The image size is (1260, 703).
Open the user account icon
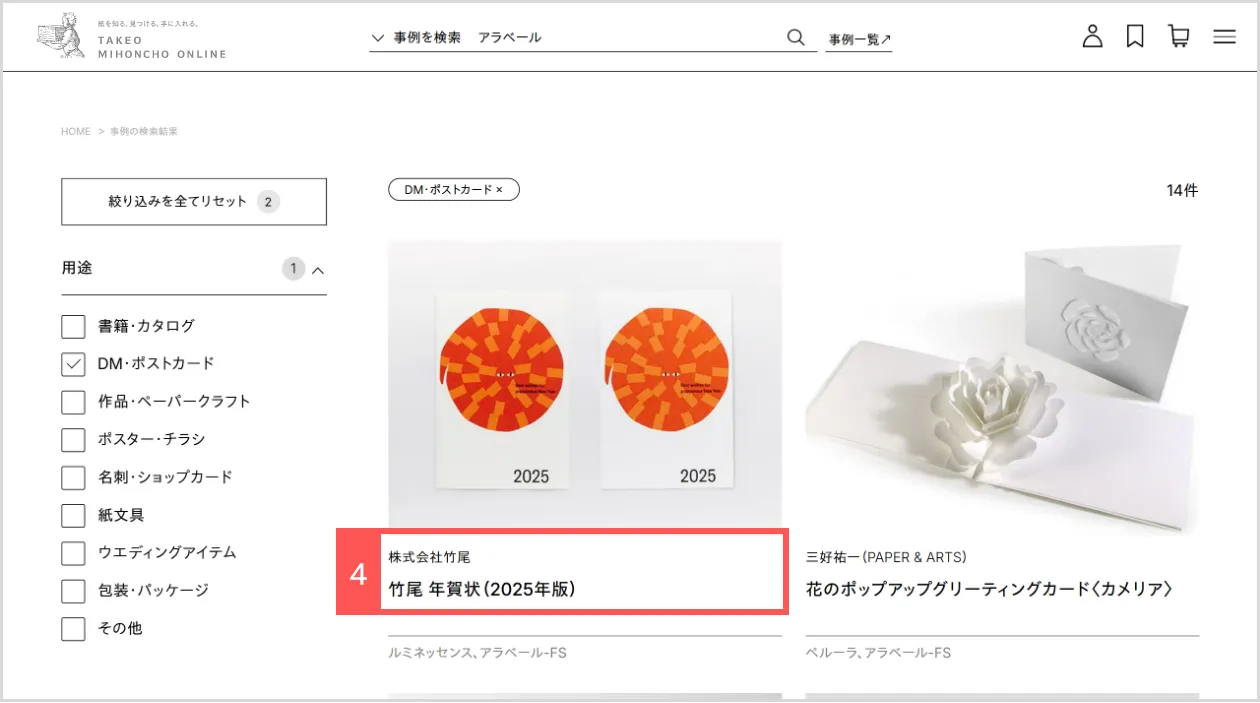[x=1092, y=37]
